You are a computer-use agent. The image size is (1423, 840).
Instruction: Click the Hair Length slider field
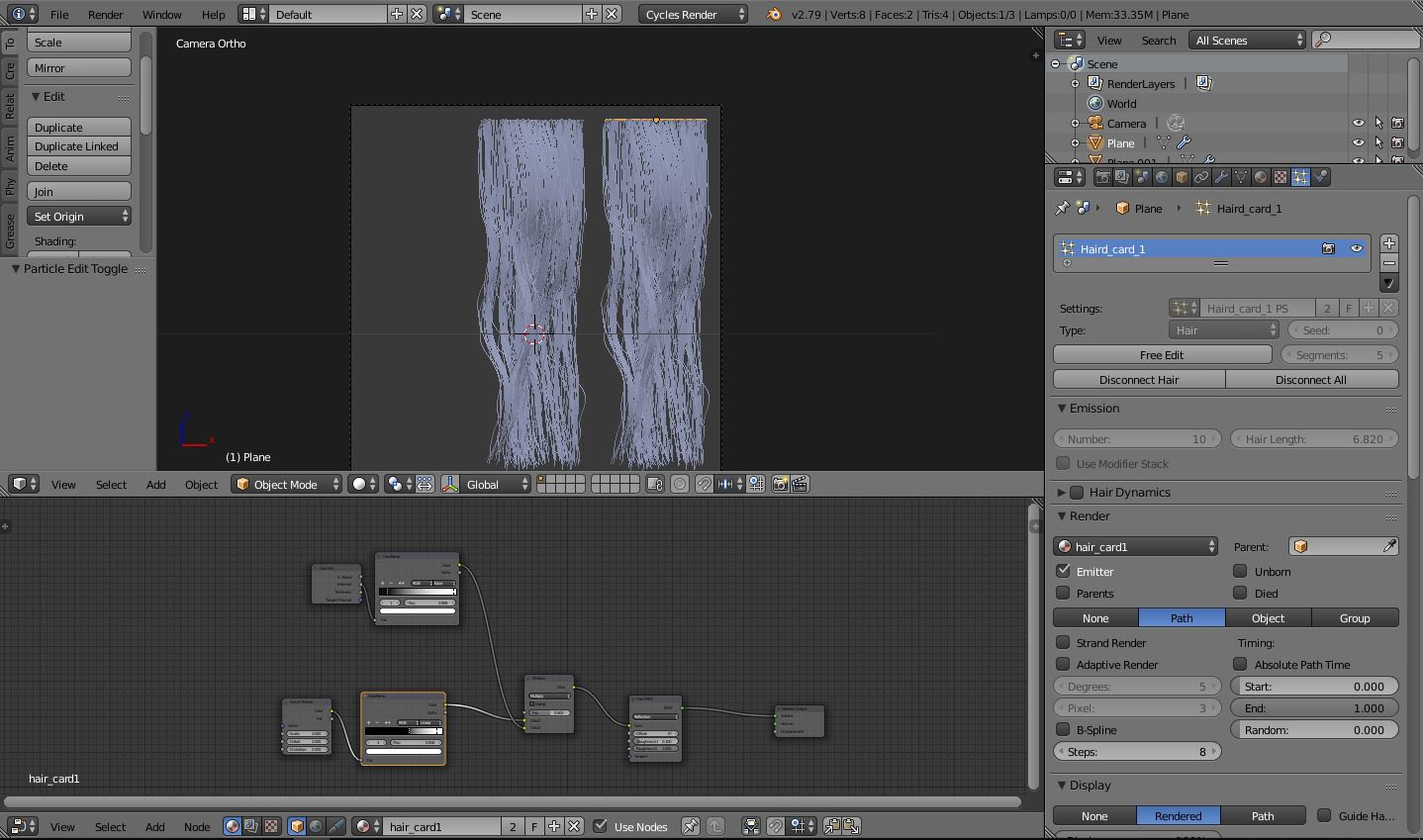[x=1313, y=439]
